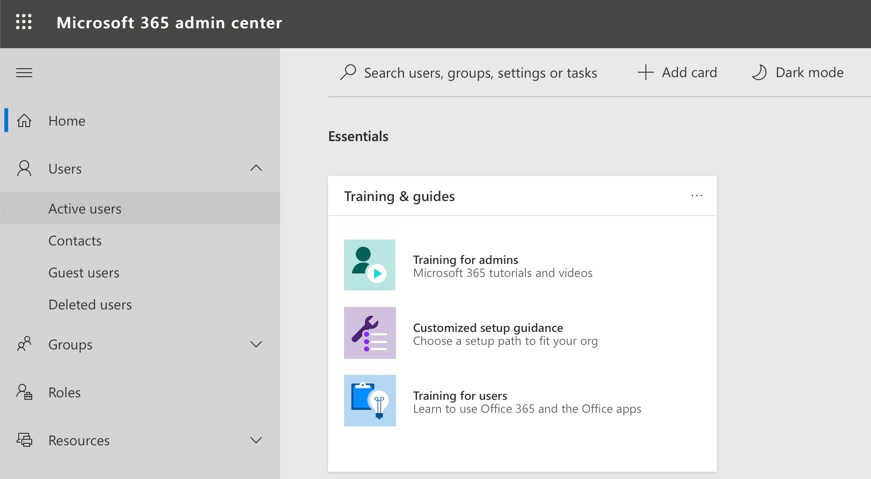Open Guest users page
This screenshot has height=479, width=871.
84,273
